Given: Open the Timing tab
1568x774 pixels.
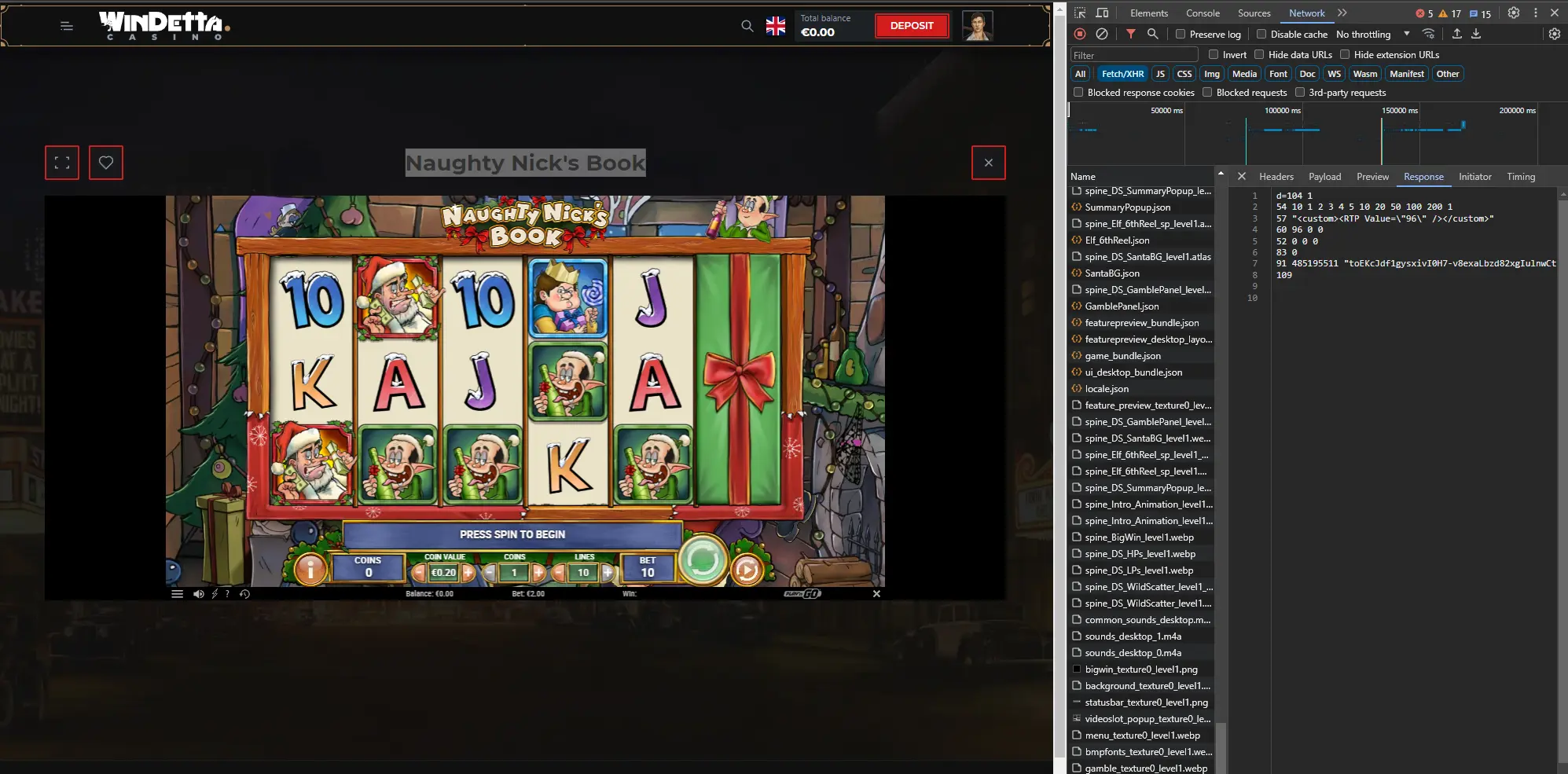Looking at the screenshot, I should click(x=1520, y=177).
